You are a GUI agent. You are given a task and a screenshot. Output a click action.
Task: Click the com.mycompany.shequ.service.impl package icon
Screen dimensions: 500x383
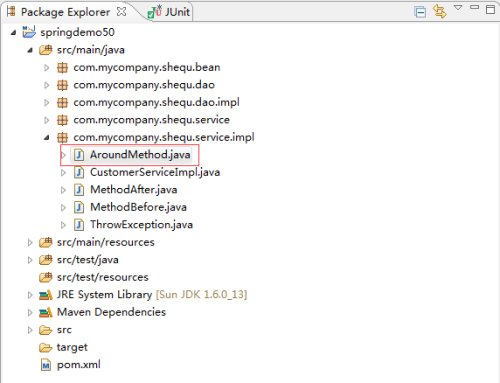pos(62,137)
